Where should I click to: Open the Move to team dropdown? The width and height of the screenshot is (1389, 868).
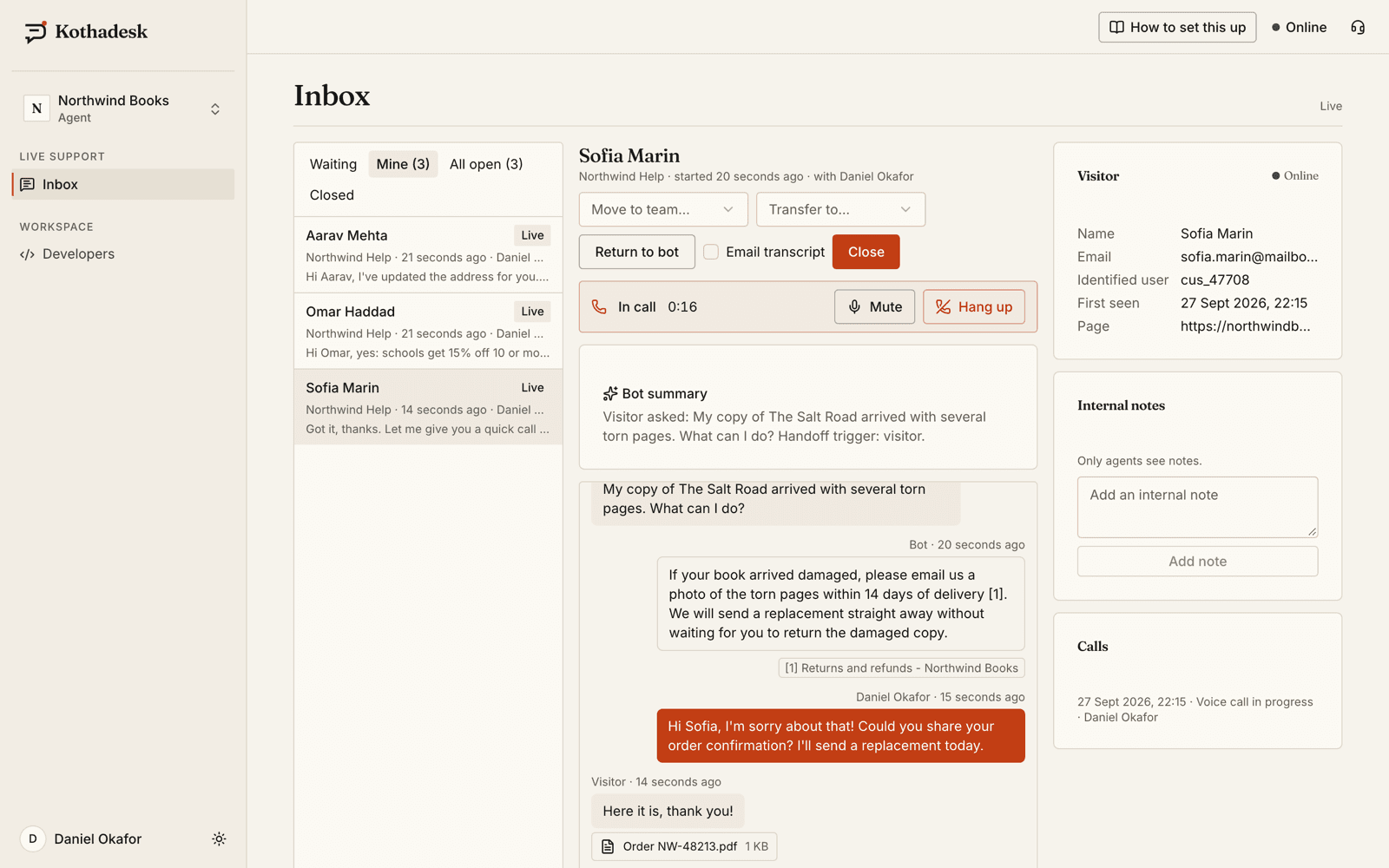(x=663, y=209)
